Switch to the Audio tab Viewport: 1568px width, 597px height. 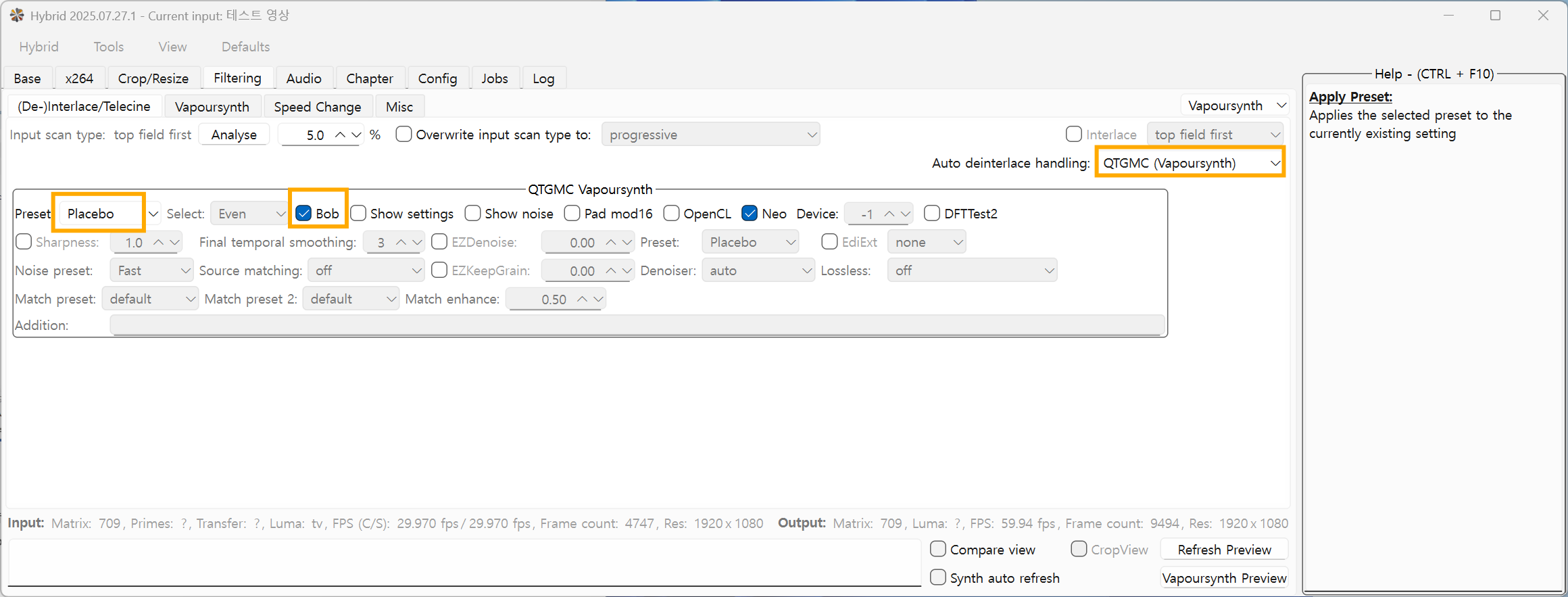click(303, 78)
